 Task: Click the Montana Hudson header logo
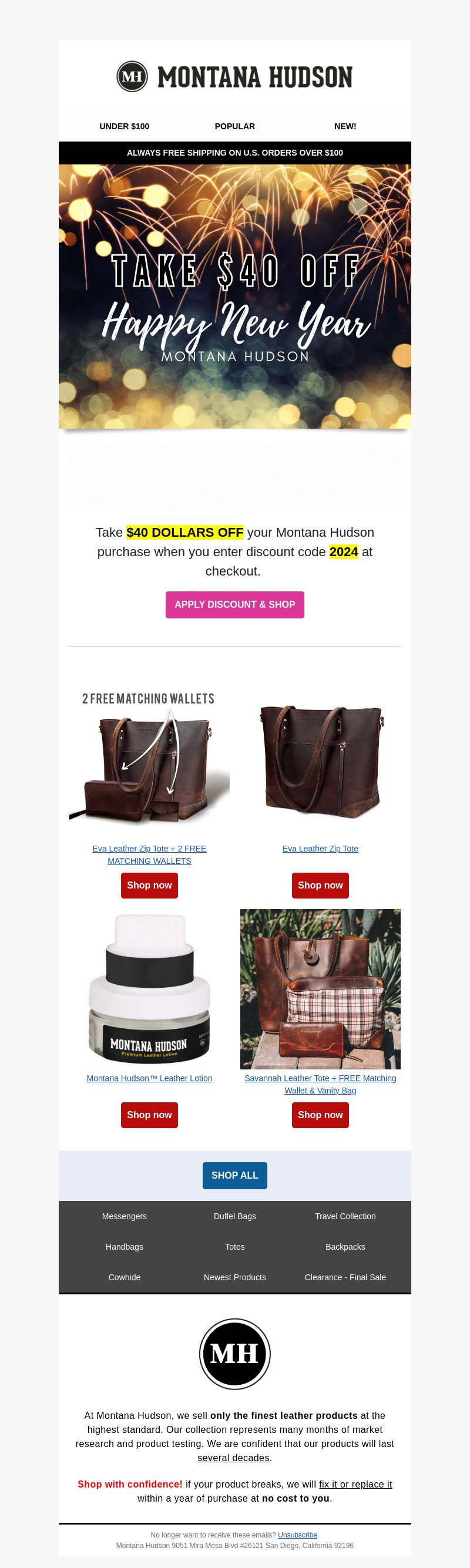[x=234, y=77]
